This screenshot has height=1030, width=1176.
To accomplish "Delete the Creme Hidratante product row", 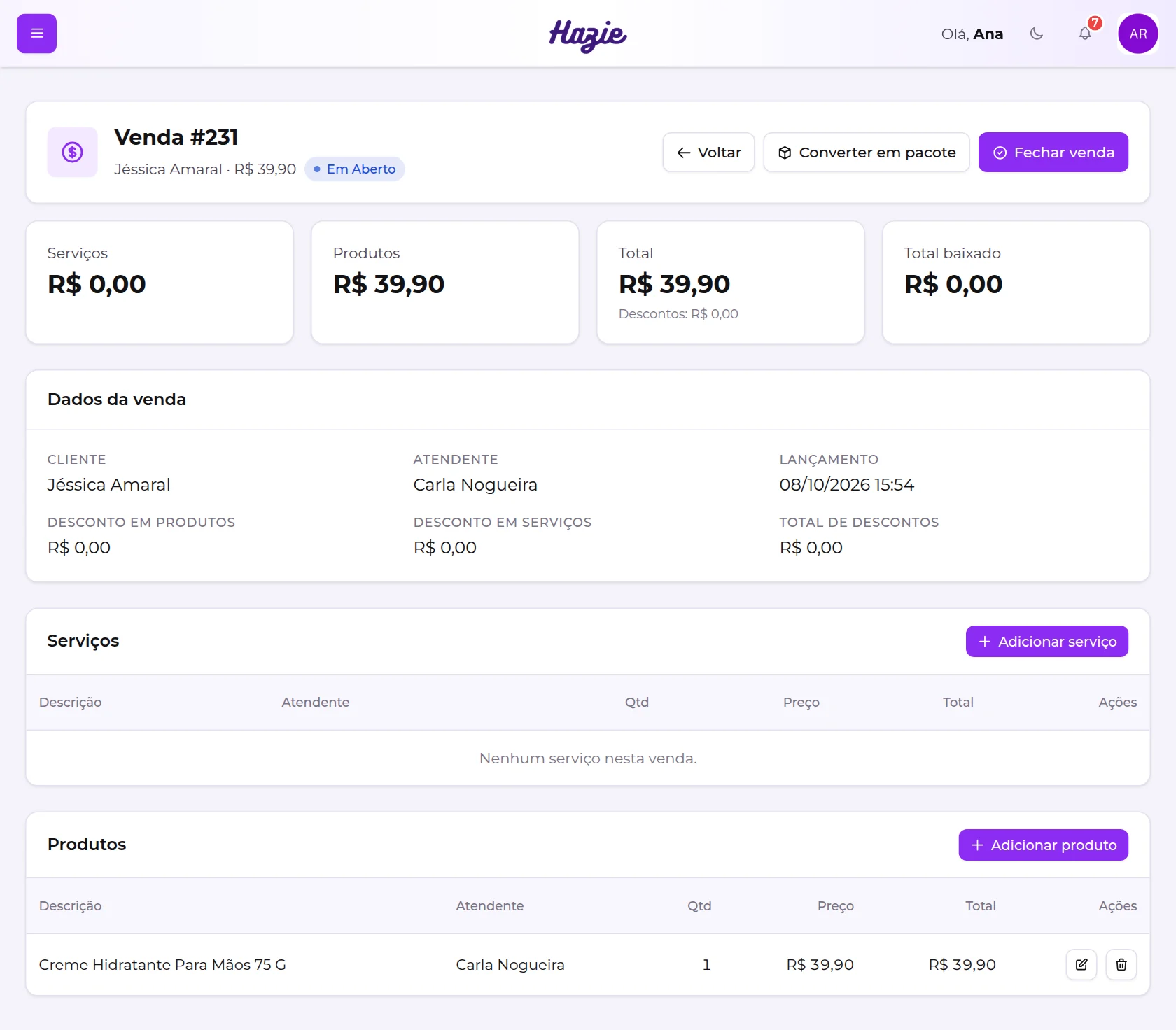I will click(1121, 965).
